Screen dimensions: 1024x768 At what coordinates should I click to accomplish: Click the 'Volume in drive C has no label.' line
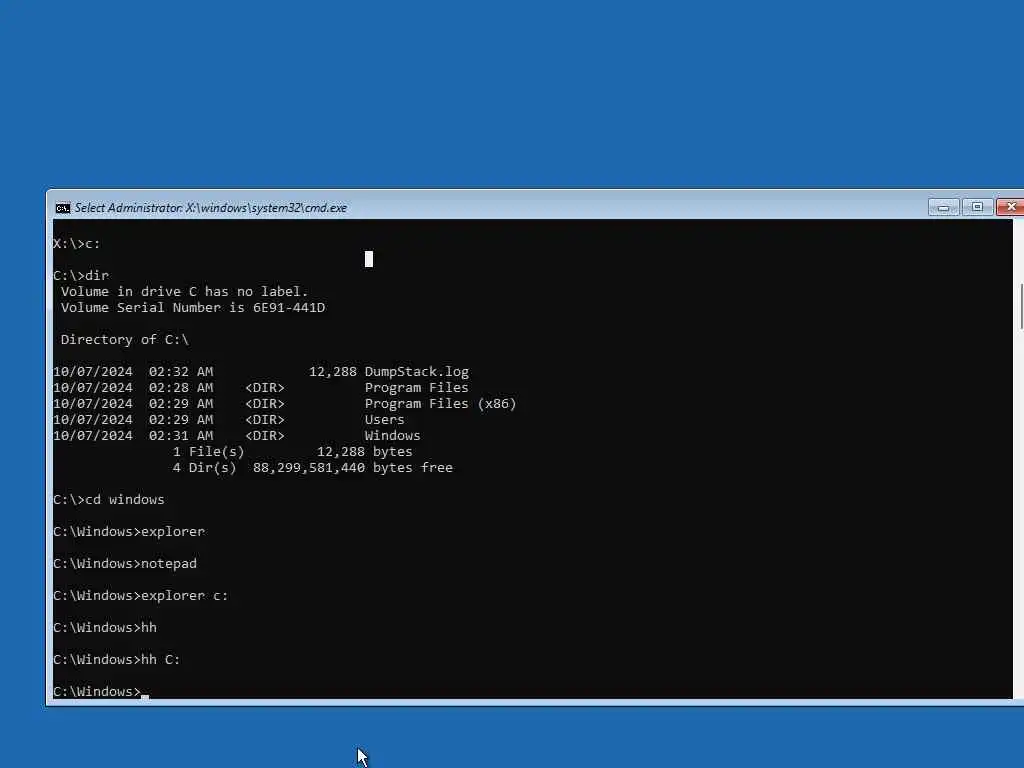(184, 291)
